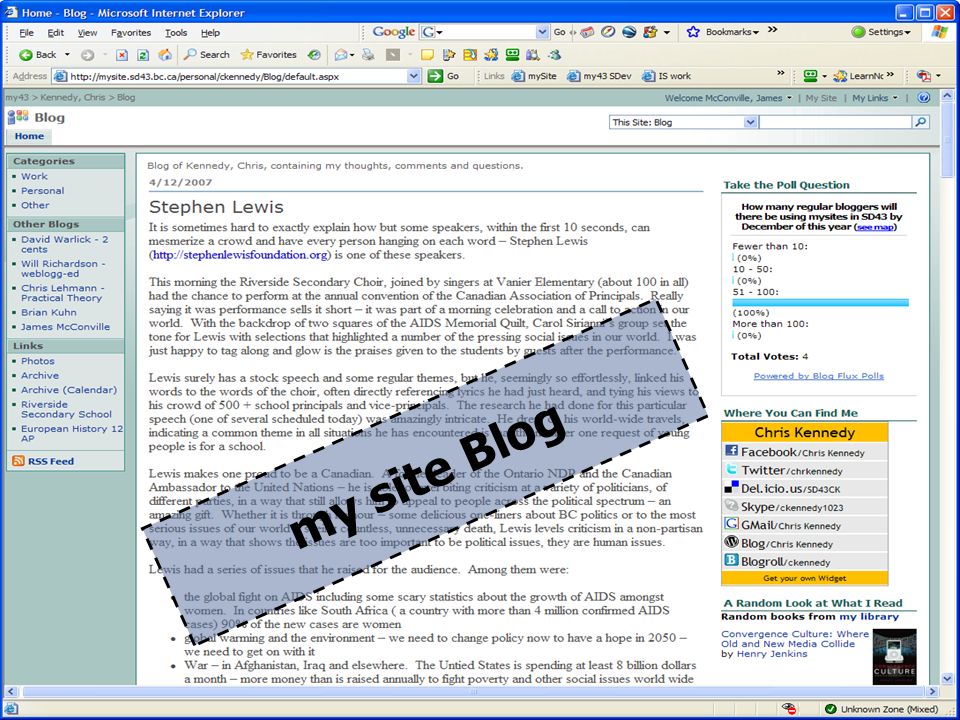The image size is (960, 720).
Task: Open the Google search box dropdown
Action: coord(542,32)
